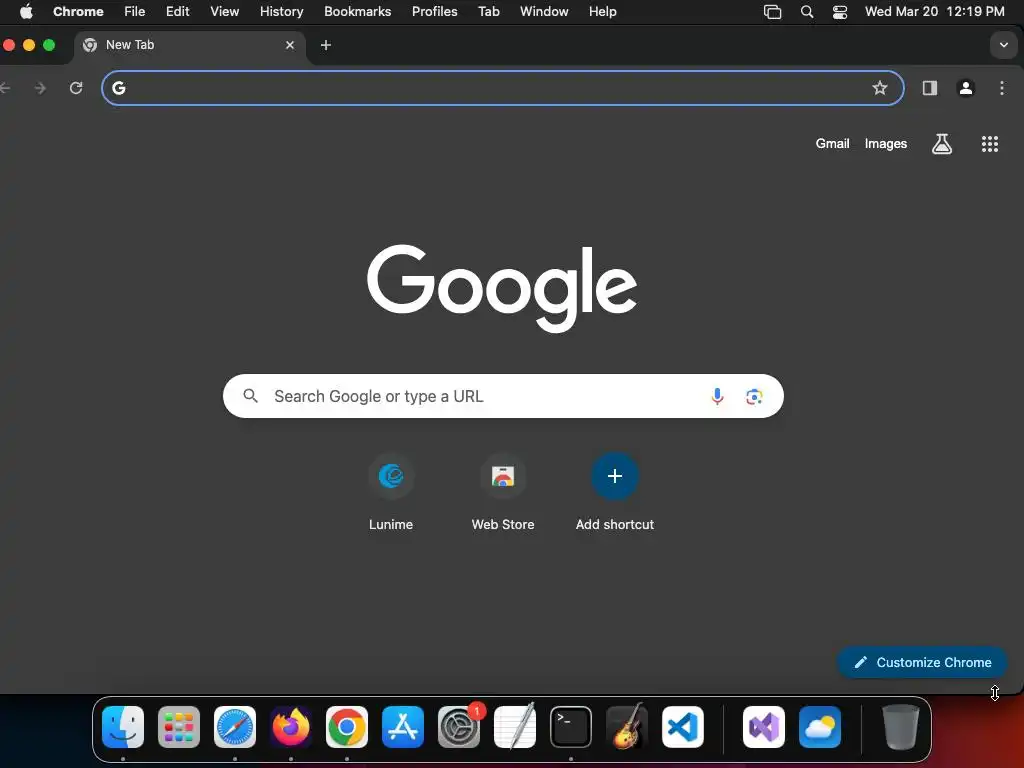This screenshot has width=1024, height=768.
Task: Click the magnifier icon in search box
Action: tap(250, 396)
